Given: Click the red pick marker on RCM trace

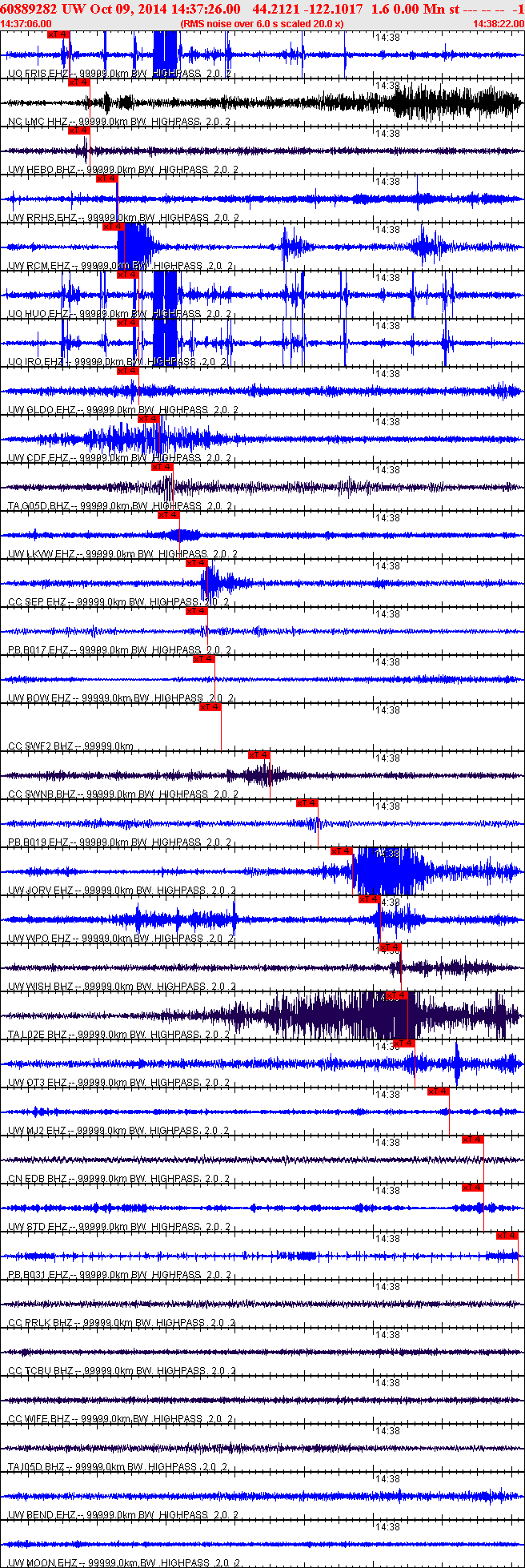Looking at the screenshot, I should [x=113, y=227].
